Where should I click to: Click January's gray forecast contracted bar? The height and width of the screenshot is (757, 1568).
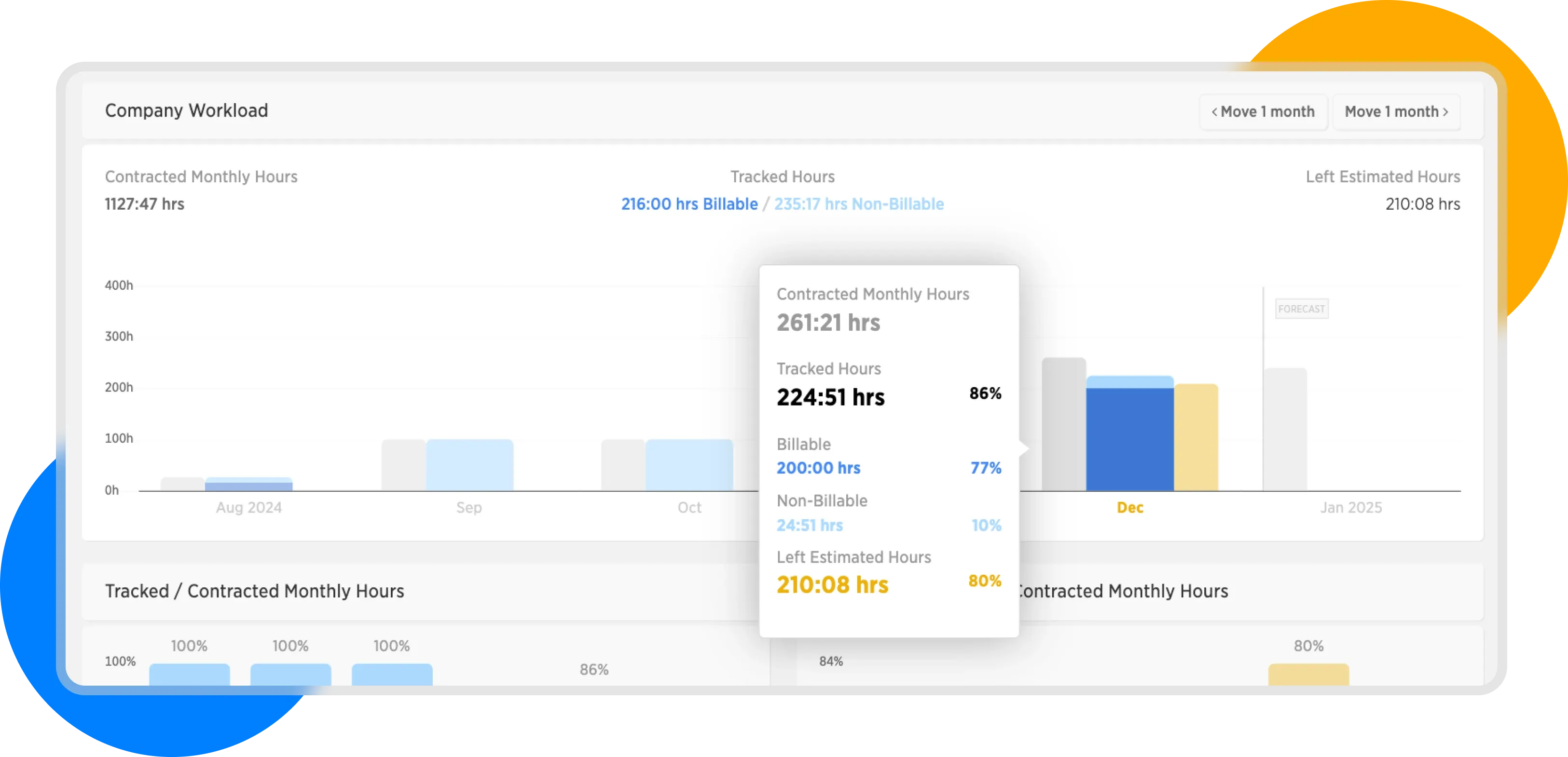coord(1286,429)
